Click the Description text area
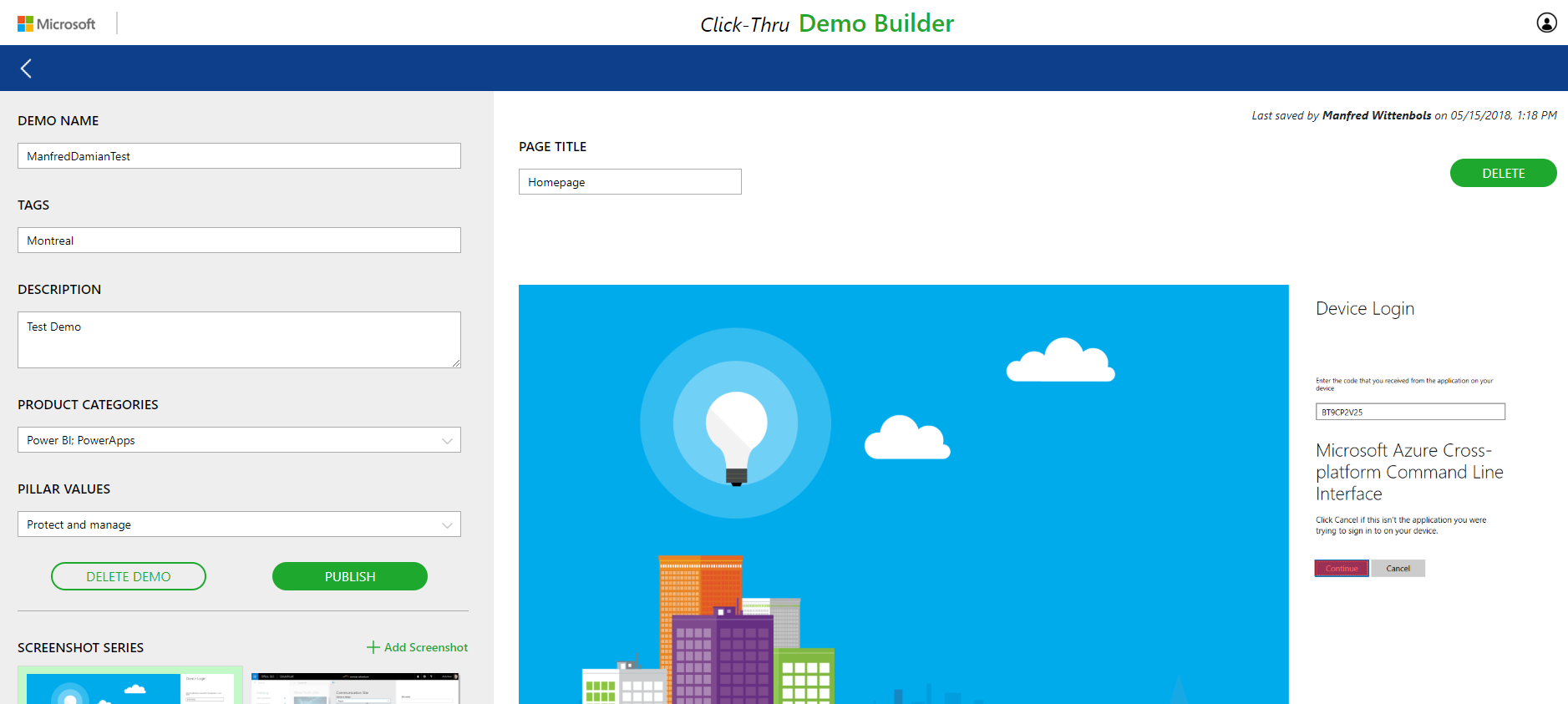Image resolution: width=1568 pixels, height=704 pixels. point(239,340)
